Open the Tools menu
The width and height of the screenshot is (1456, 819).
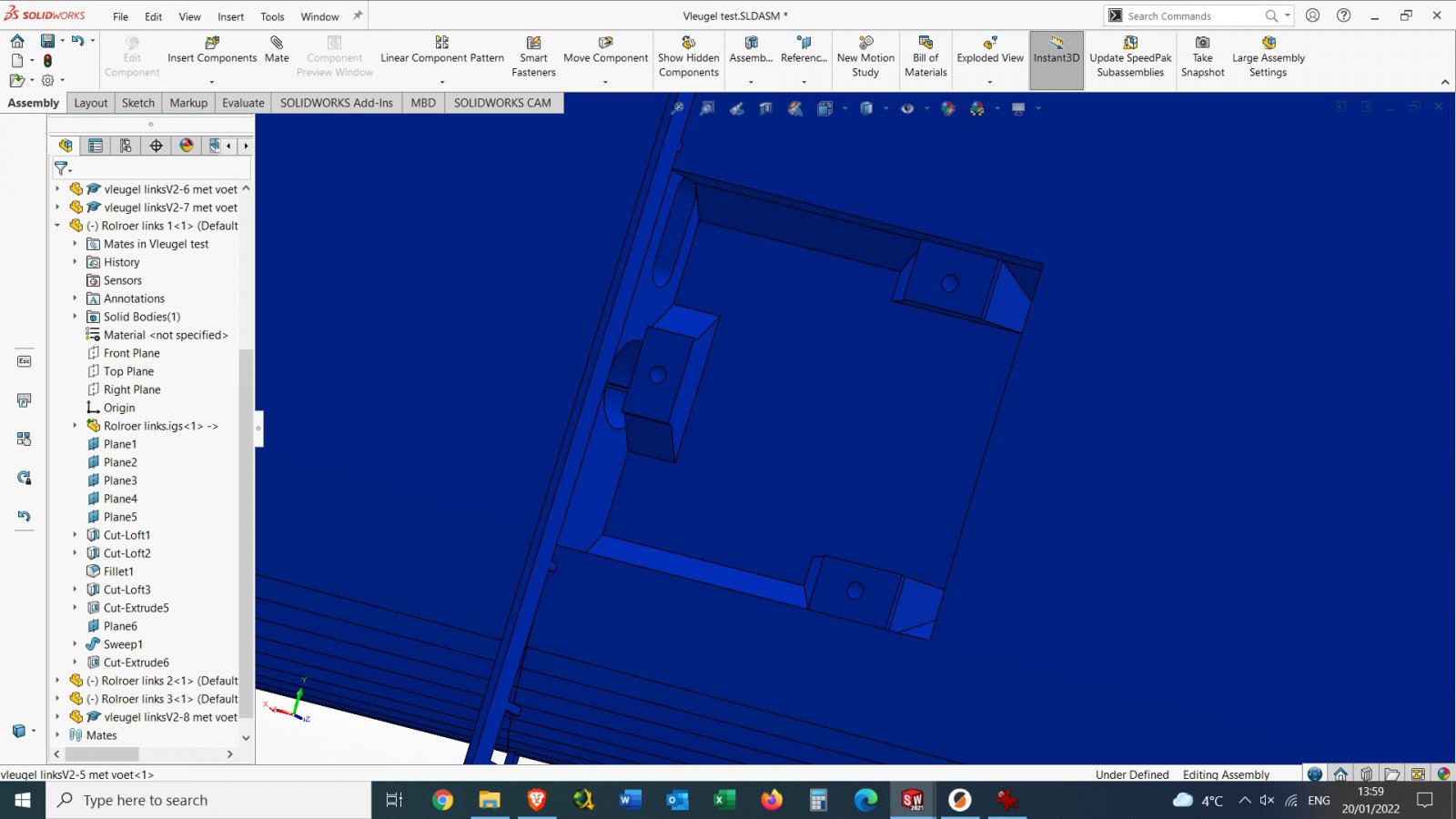point(272,16)
